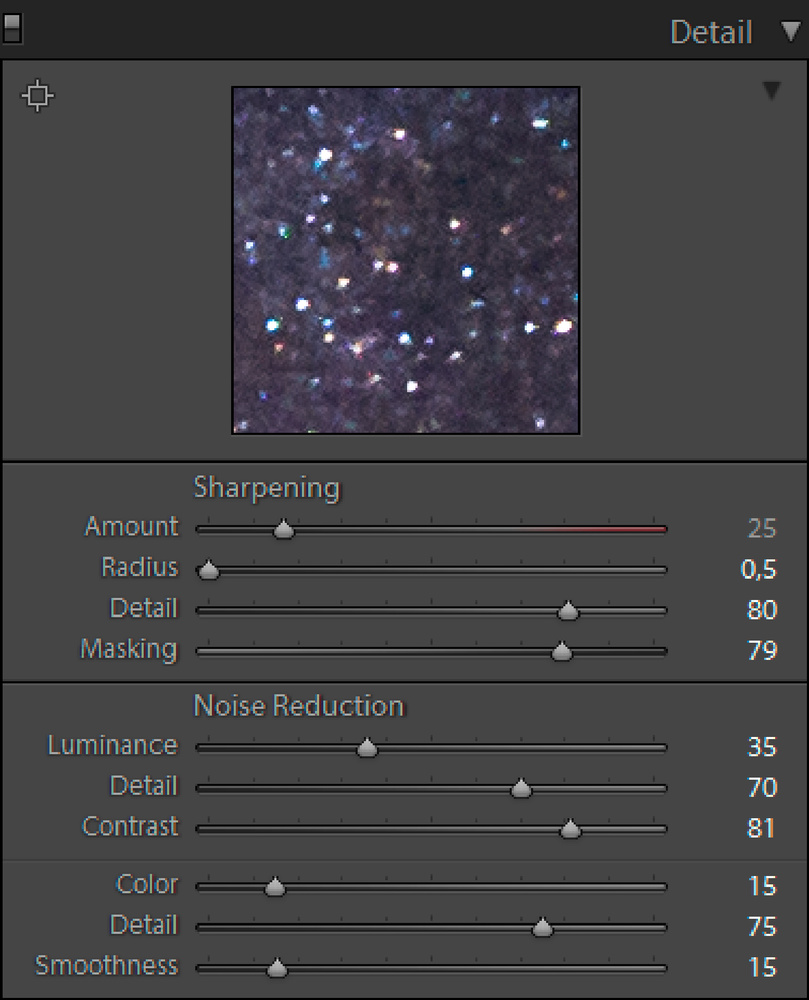Click the Smoothness slider handle
This screenshot has width=809, height=1000.
point(277,968)
